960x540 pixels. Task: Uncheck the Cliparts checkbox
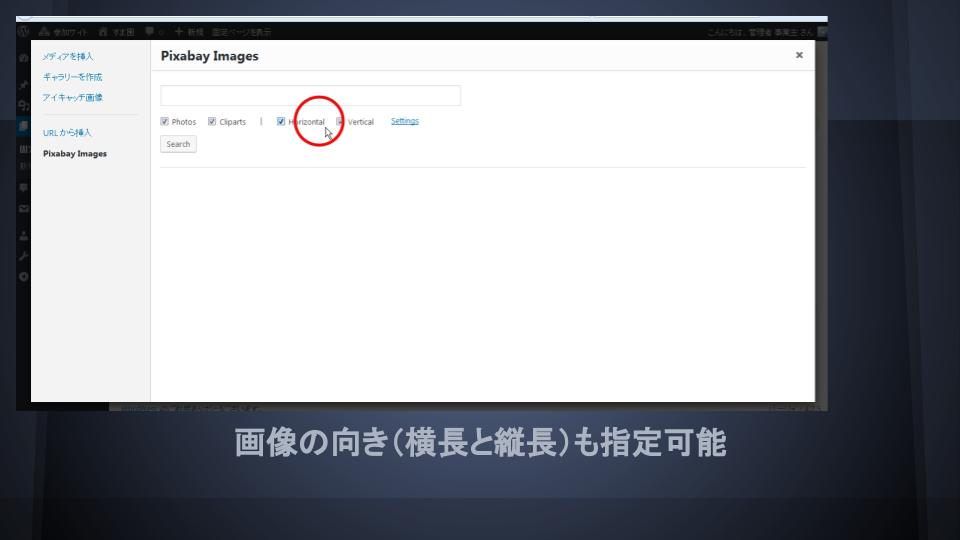point(212,122)
